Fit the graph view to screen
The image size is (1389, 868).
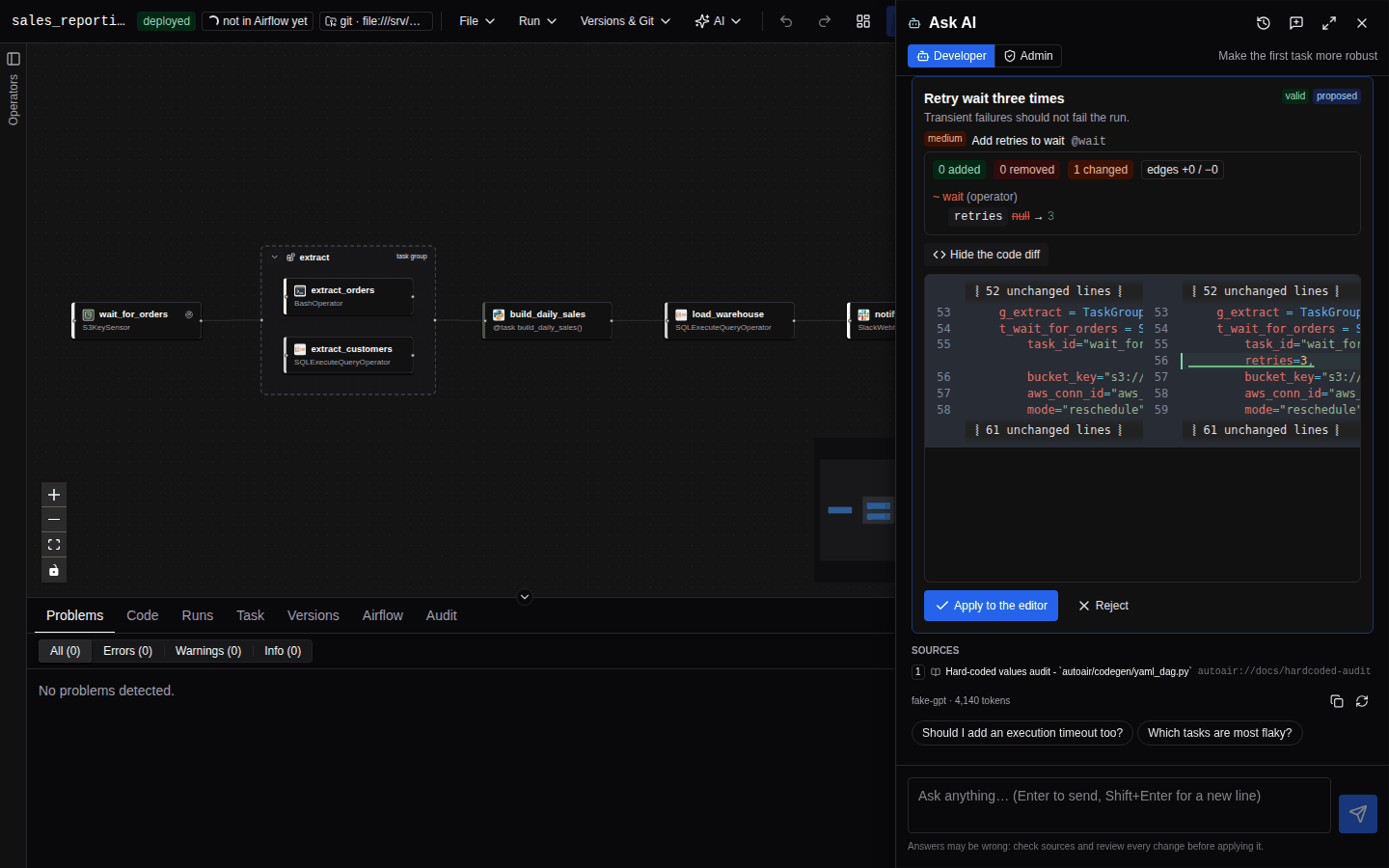(54, 545)
